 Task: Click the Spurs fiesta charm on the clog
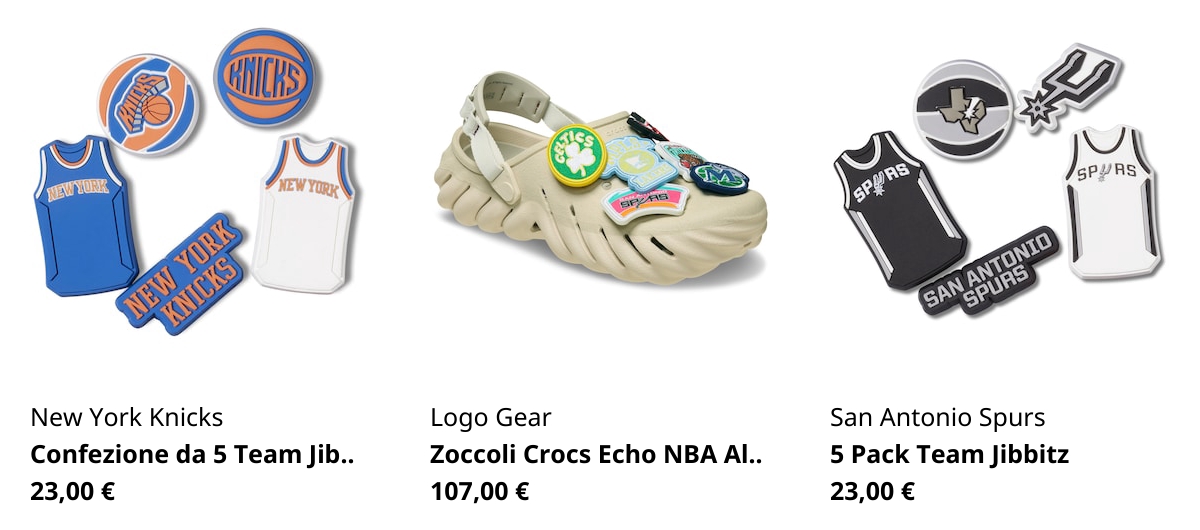point(638,203)
